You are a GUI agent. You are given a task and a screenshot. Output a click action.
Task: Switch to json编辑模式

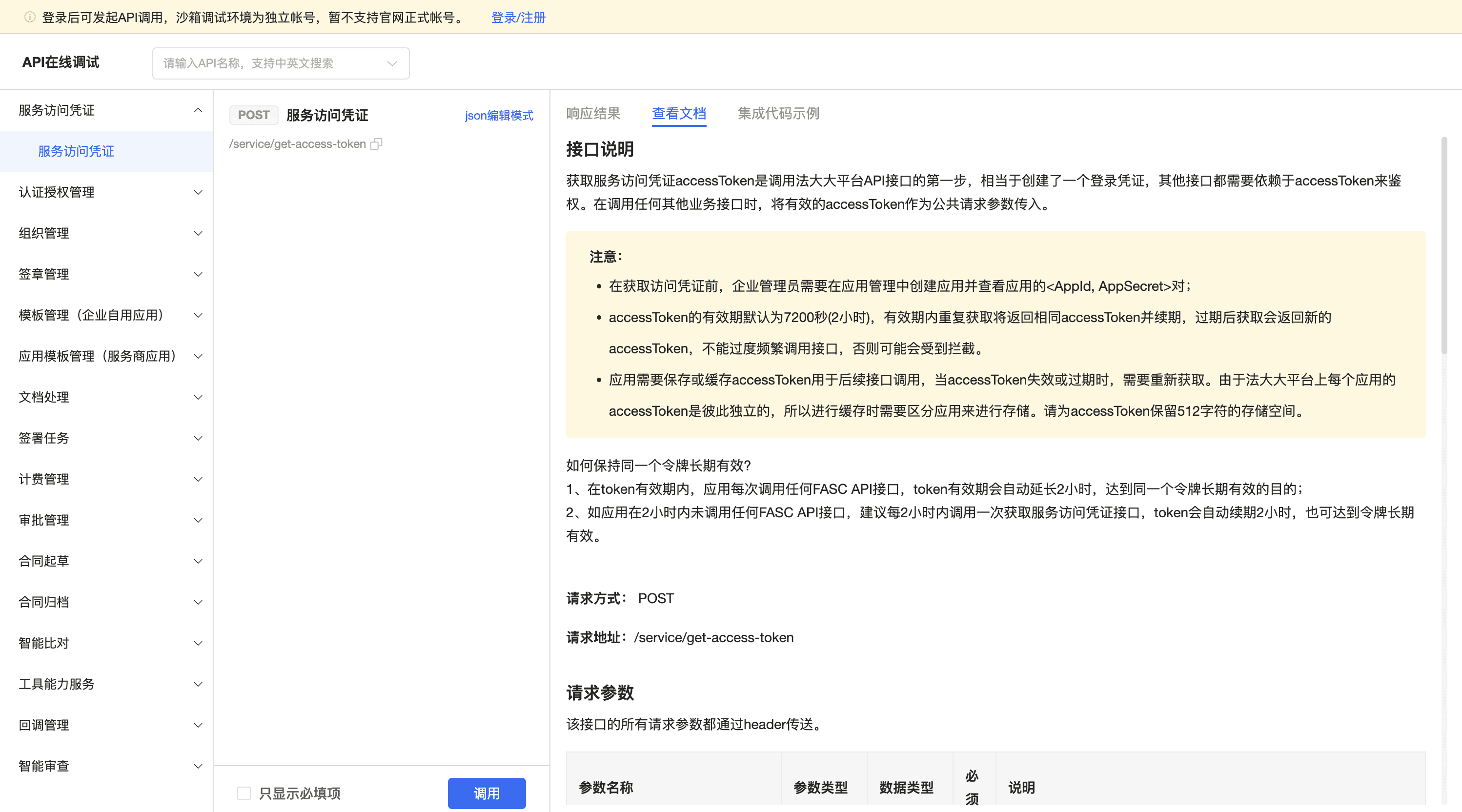tap(498, 115)
